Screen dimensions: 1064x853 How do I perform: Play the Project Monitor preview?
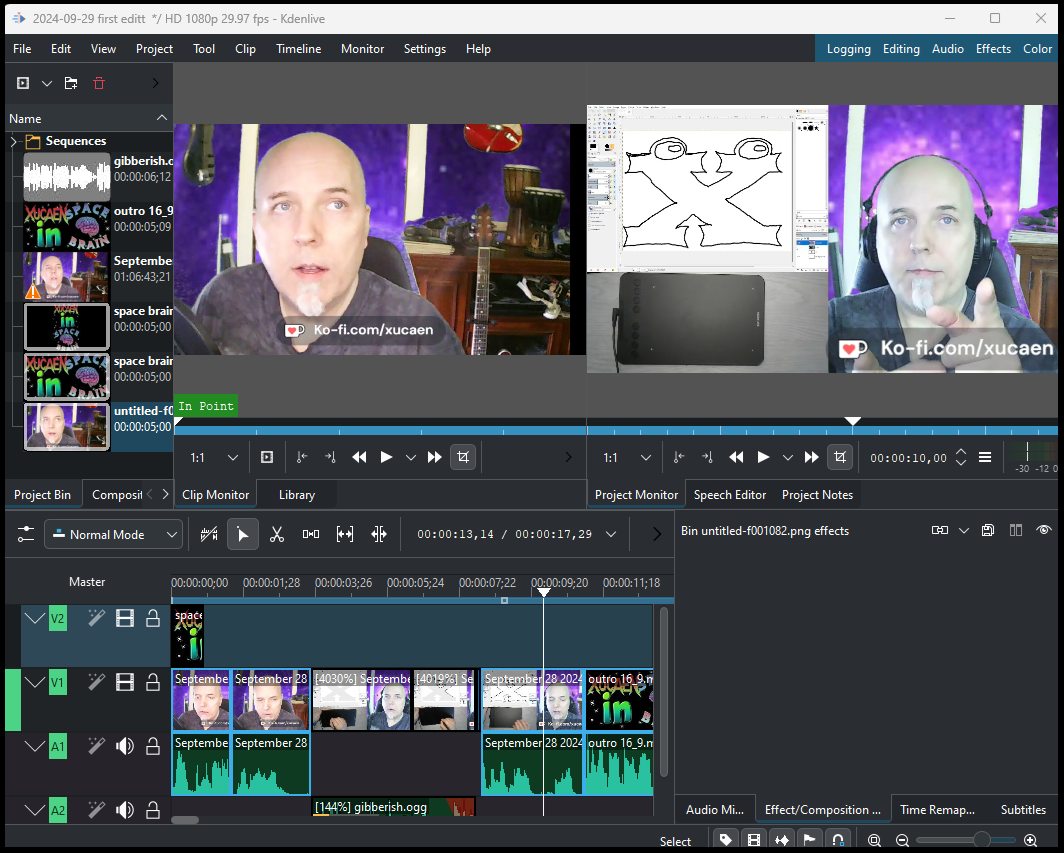point(763,457)
